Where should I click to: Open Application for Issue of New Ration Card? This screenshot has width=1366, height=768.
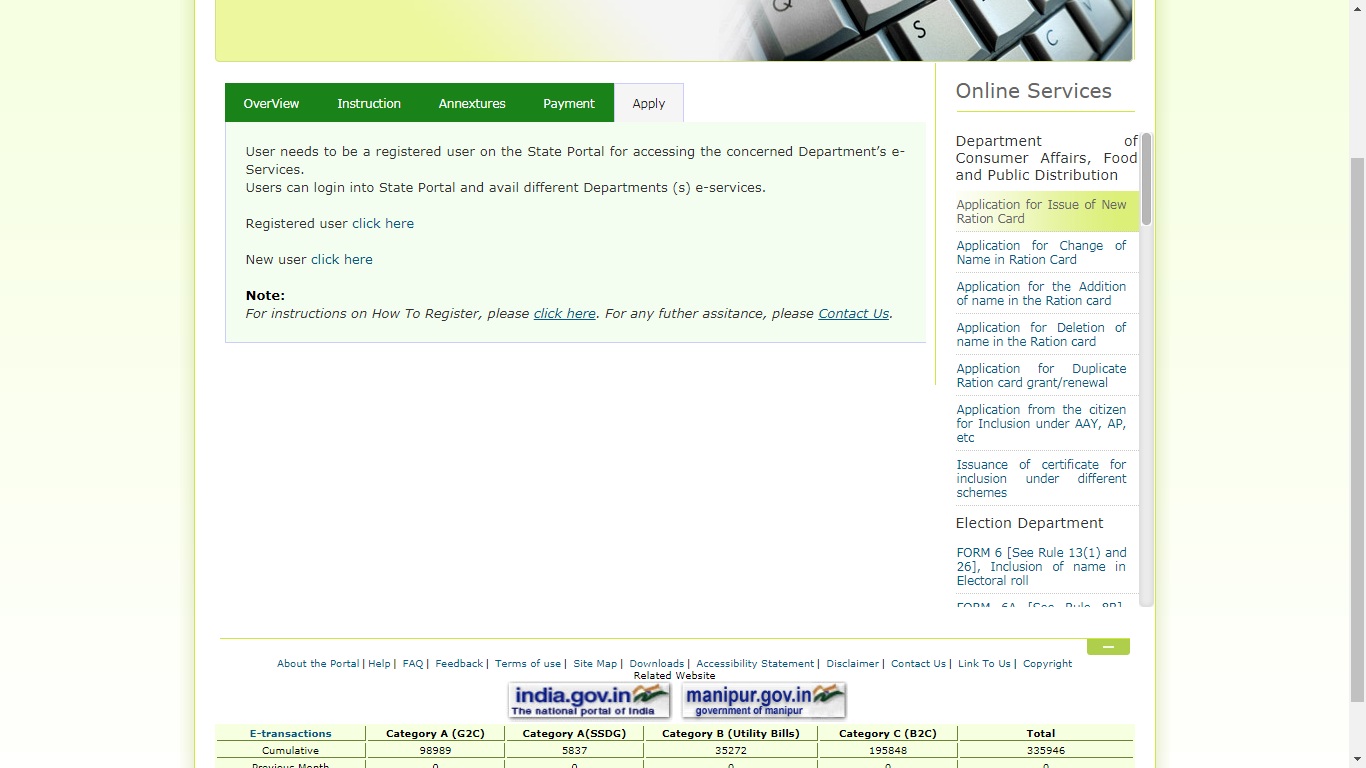[x=1042, y=211]
